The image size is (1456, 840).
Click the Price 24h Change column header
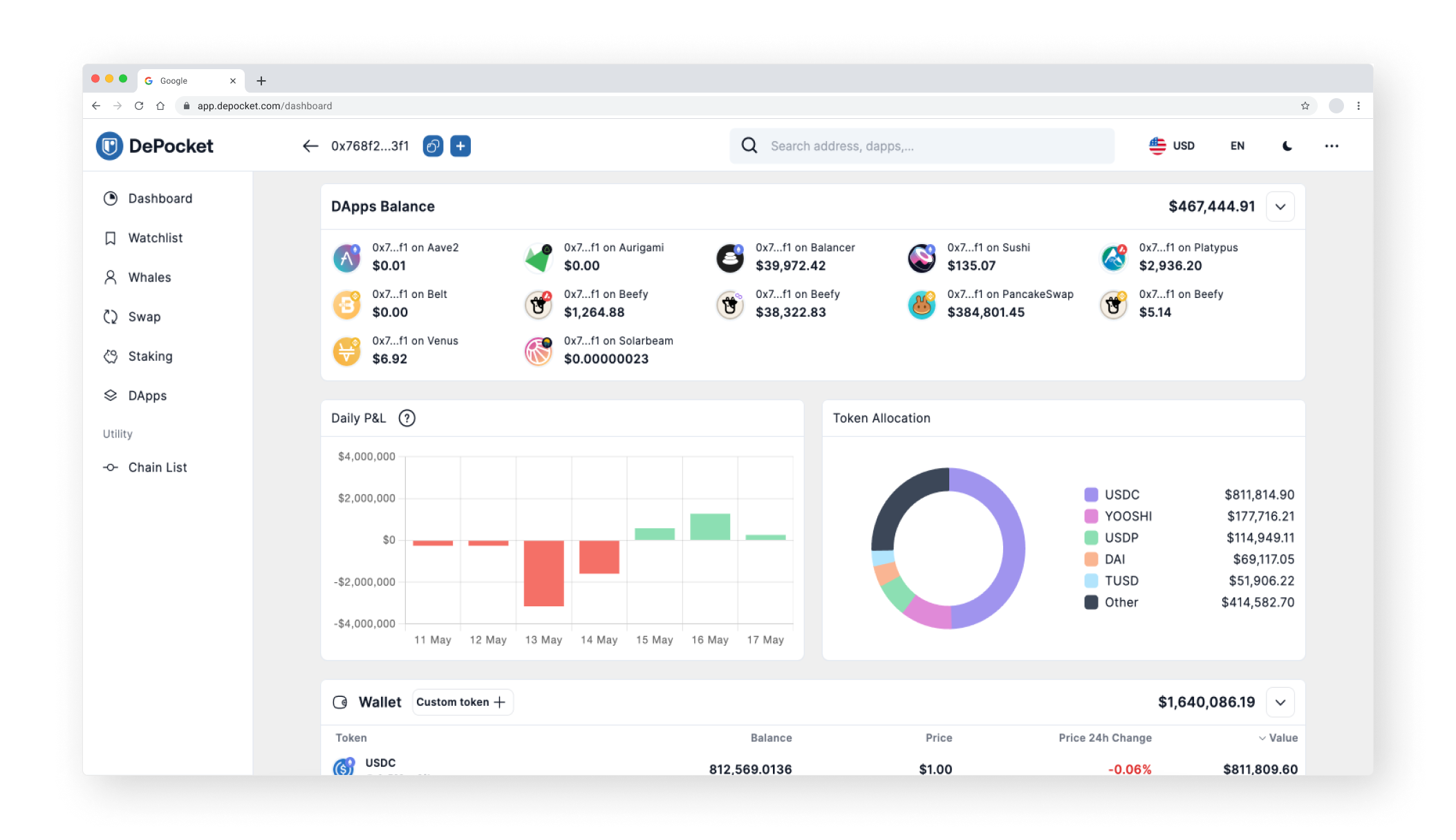point(1105,738)
